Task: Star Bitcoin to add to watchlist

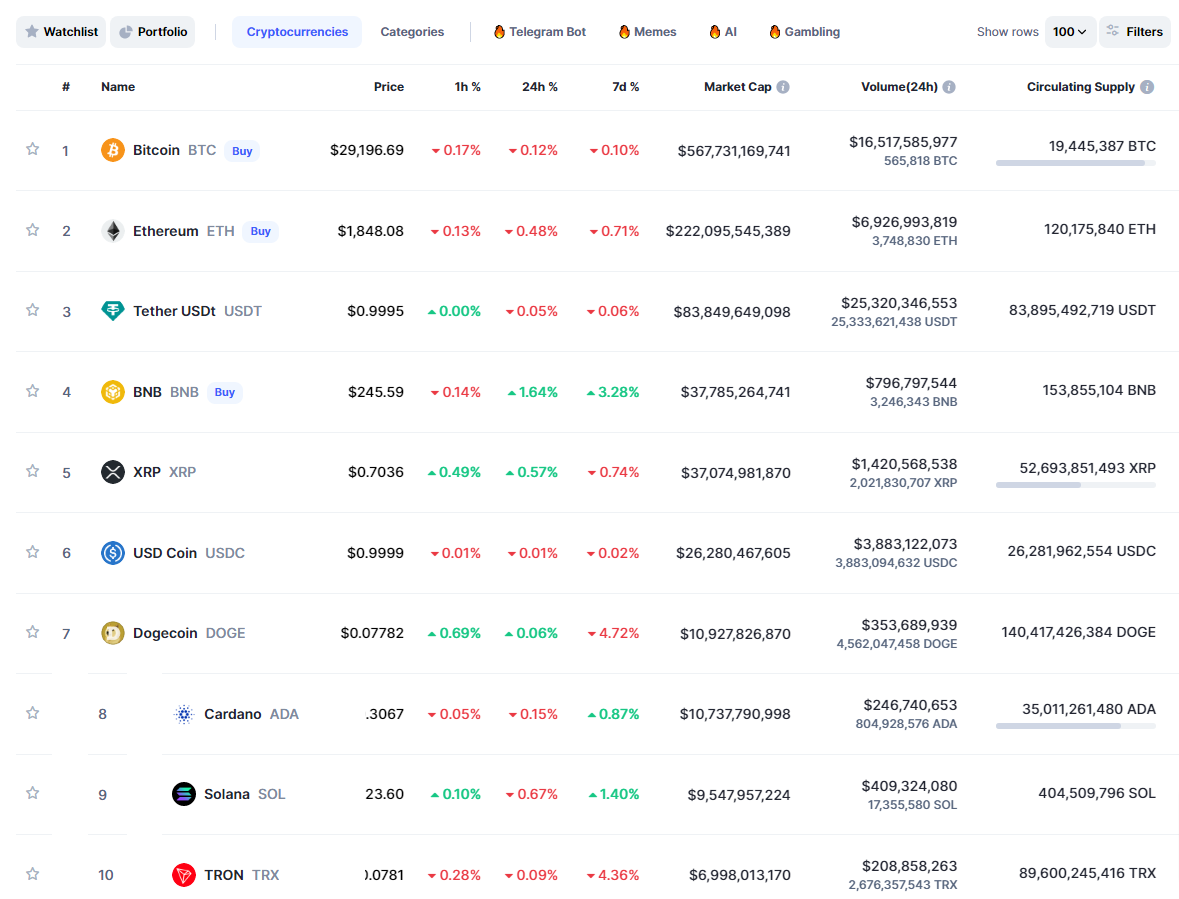Action: [x=32, y=149]
